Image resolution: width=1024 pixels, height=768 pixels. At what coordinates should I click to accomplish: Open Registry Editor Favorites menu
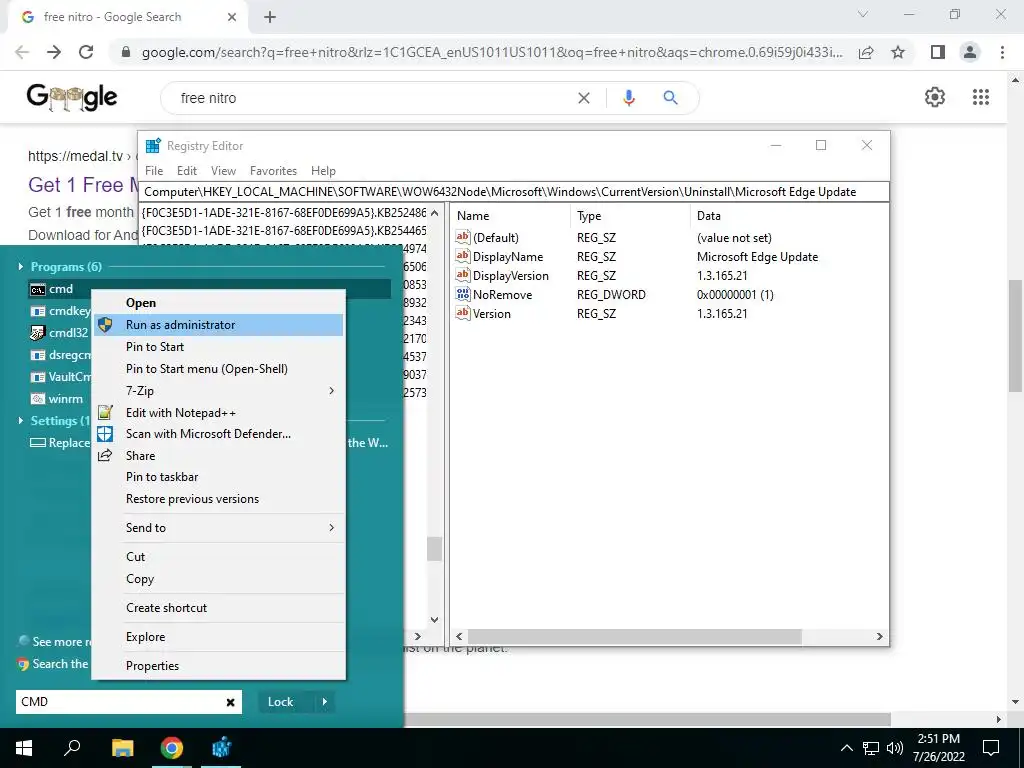(274, 170)
